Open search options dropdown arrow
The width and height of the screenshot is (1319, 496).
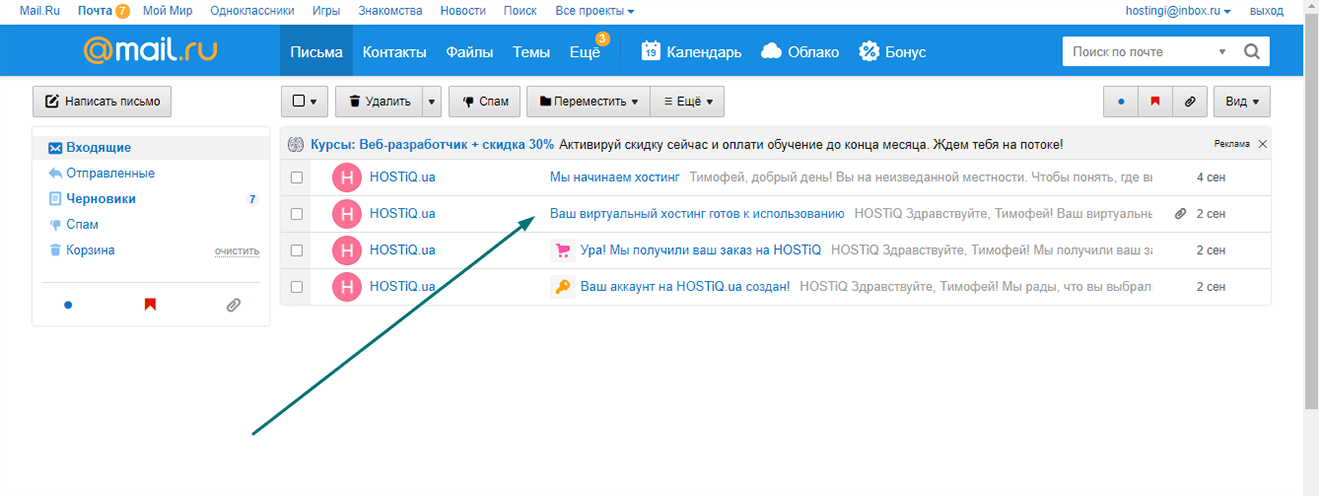(x=1223, y=52)
